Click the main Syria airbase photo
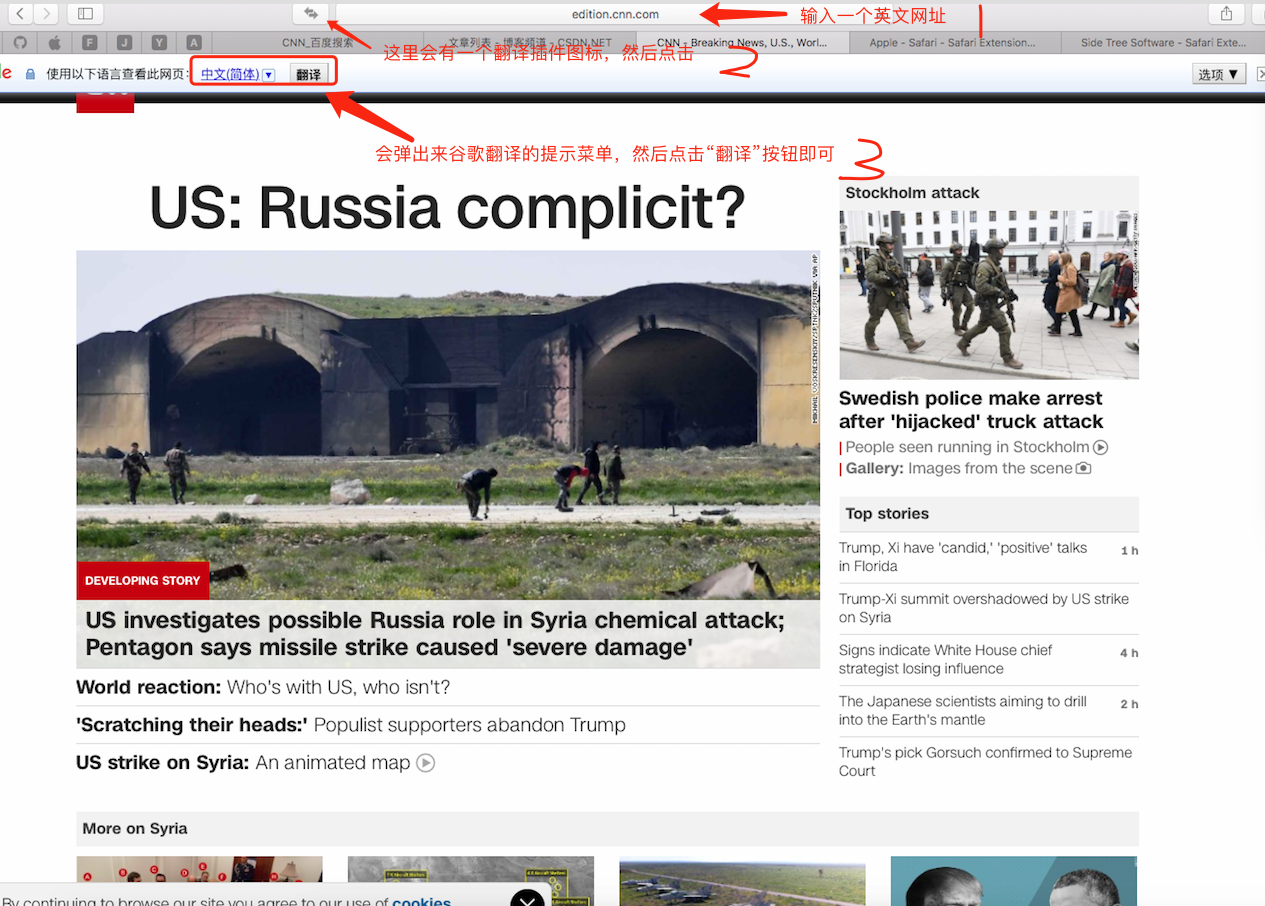The image size is (1265, 906). coord(448,424)
